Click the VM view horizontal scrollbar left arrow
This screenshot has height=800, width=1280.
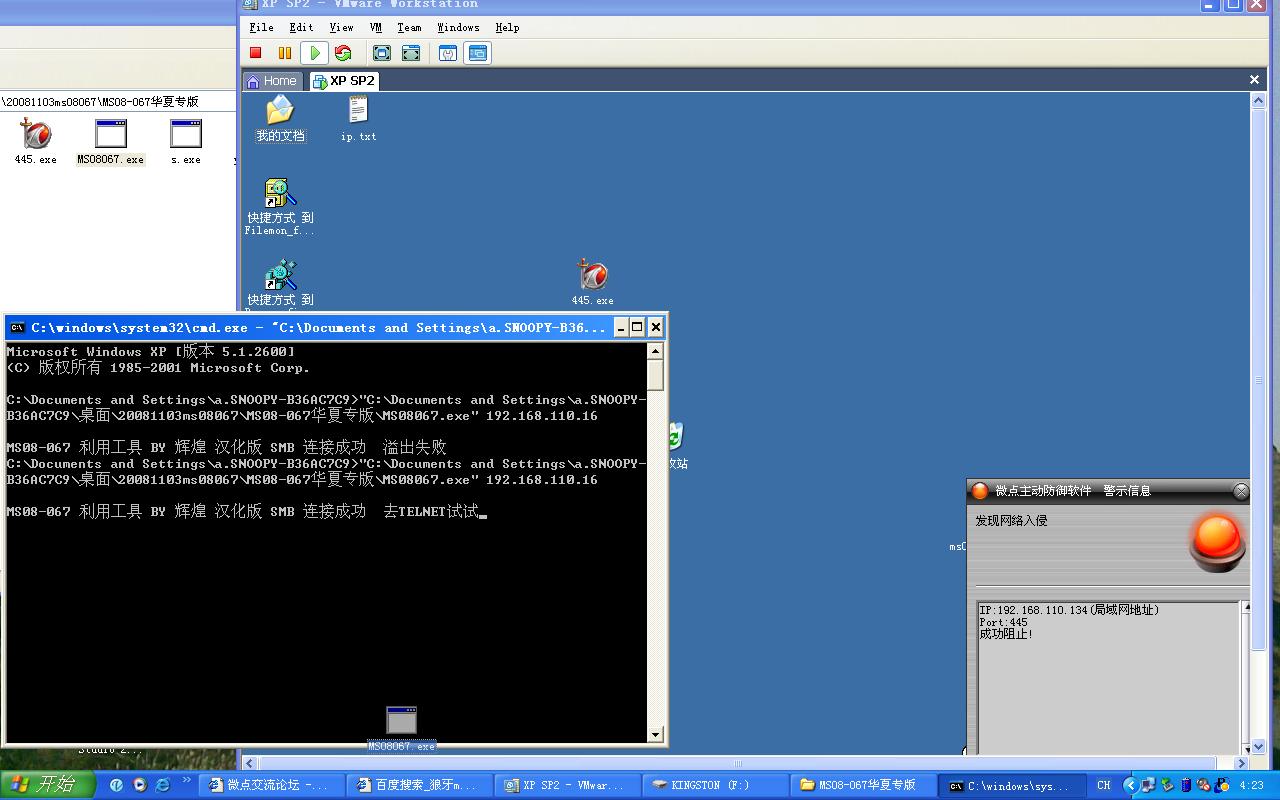pos(250,763)
